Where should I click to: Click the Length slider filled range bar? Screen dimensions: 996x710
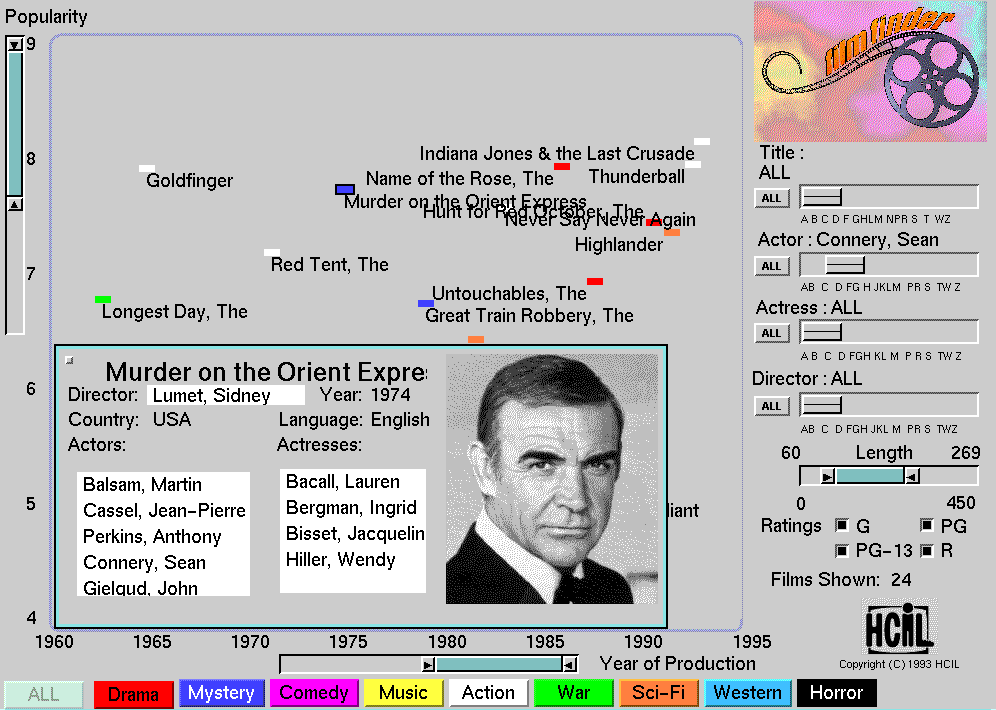pos(870,476)
